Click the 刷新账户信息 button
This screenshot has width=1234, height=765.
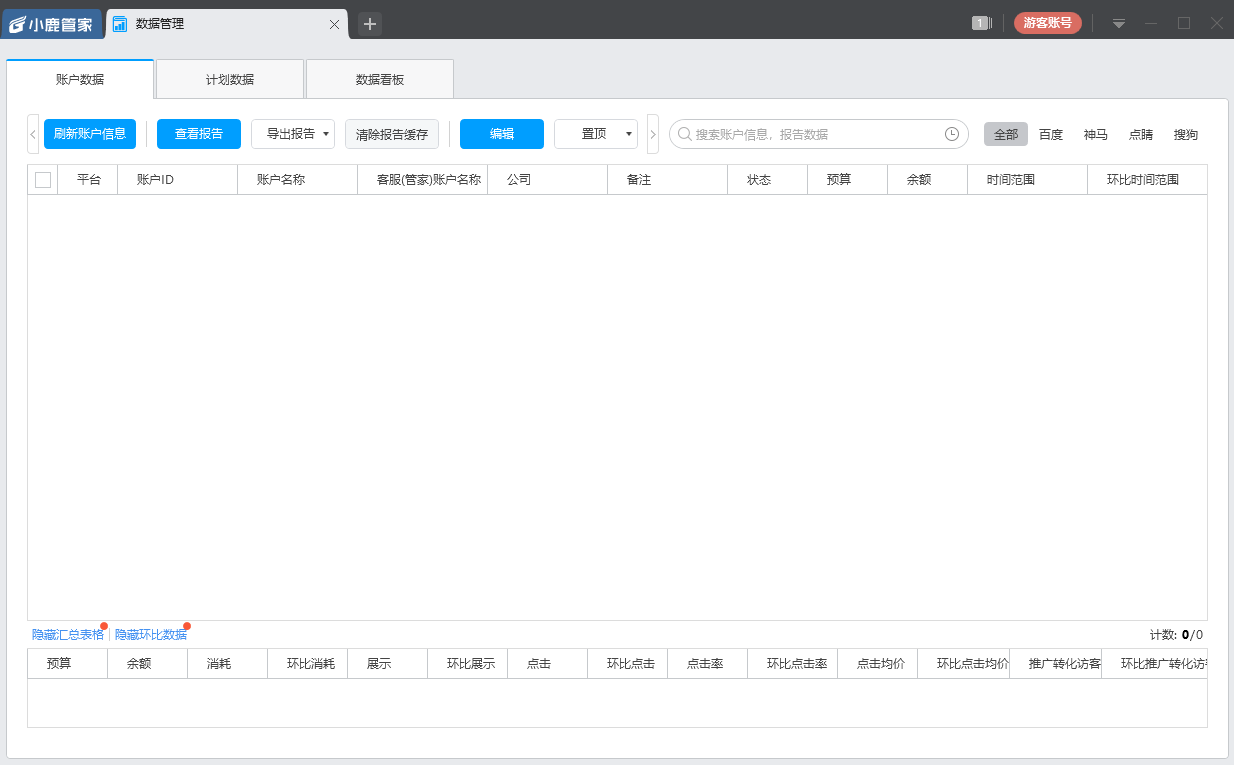[x=89, y=133]
